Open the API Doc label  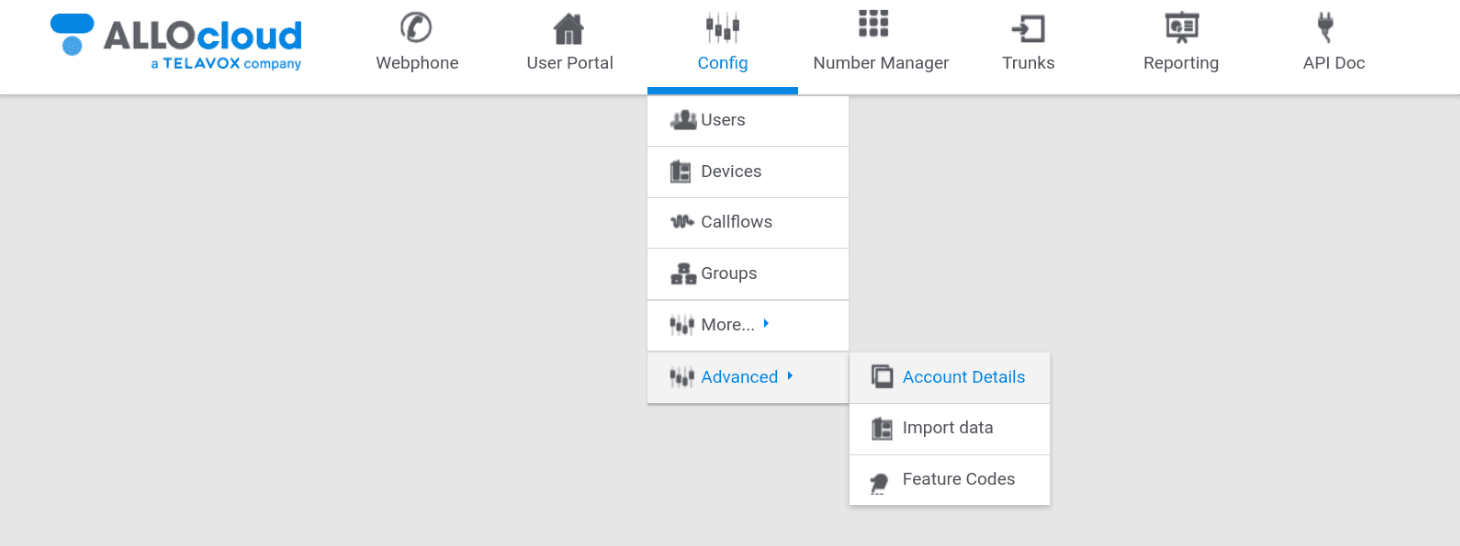(x=1334, y=63)
